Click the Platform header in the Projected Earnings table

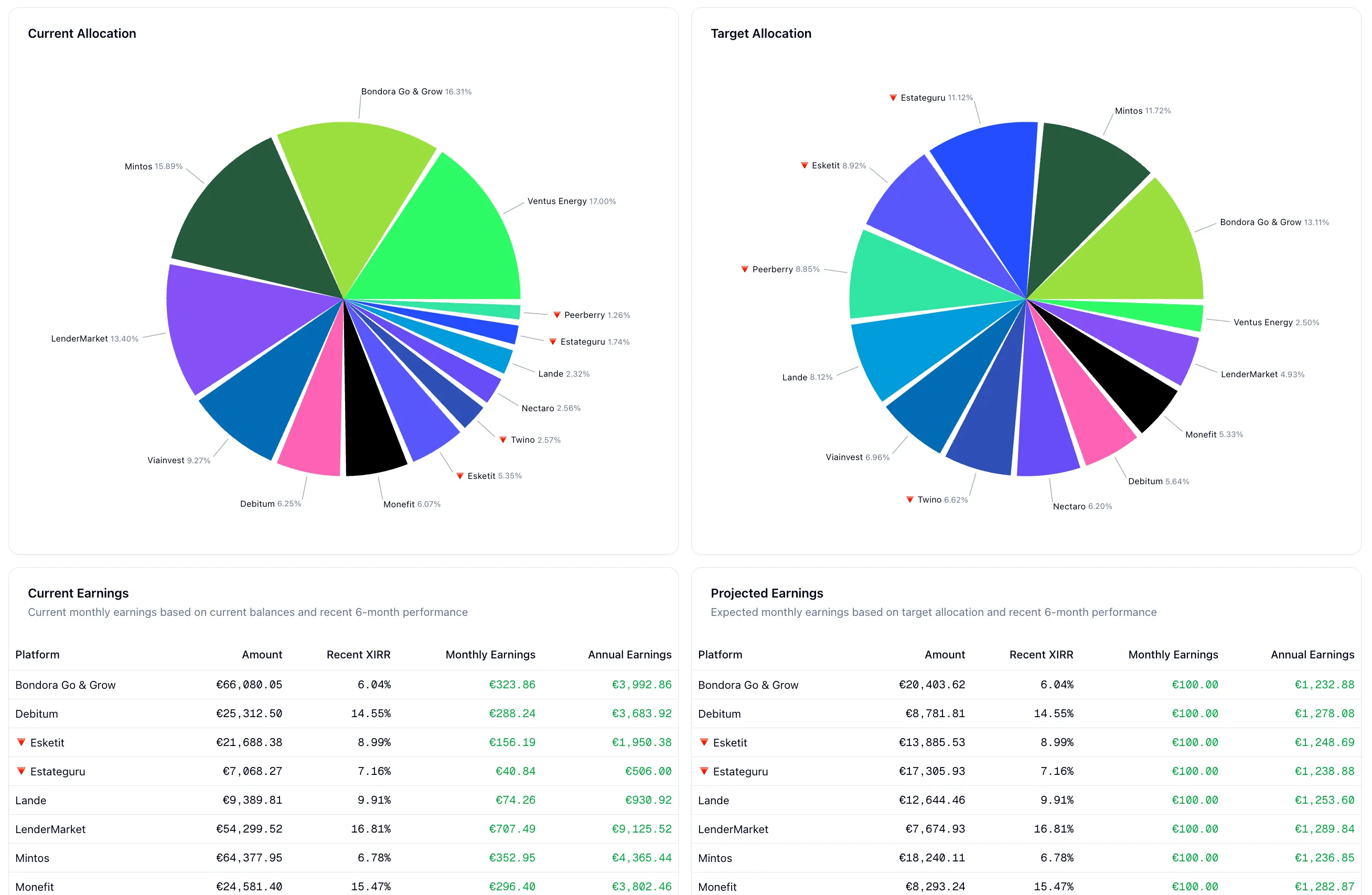click(x=720, y=655)
